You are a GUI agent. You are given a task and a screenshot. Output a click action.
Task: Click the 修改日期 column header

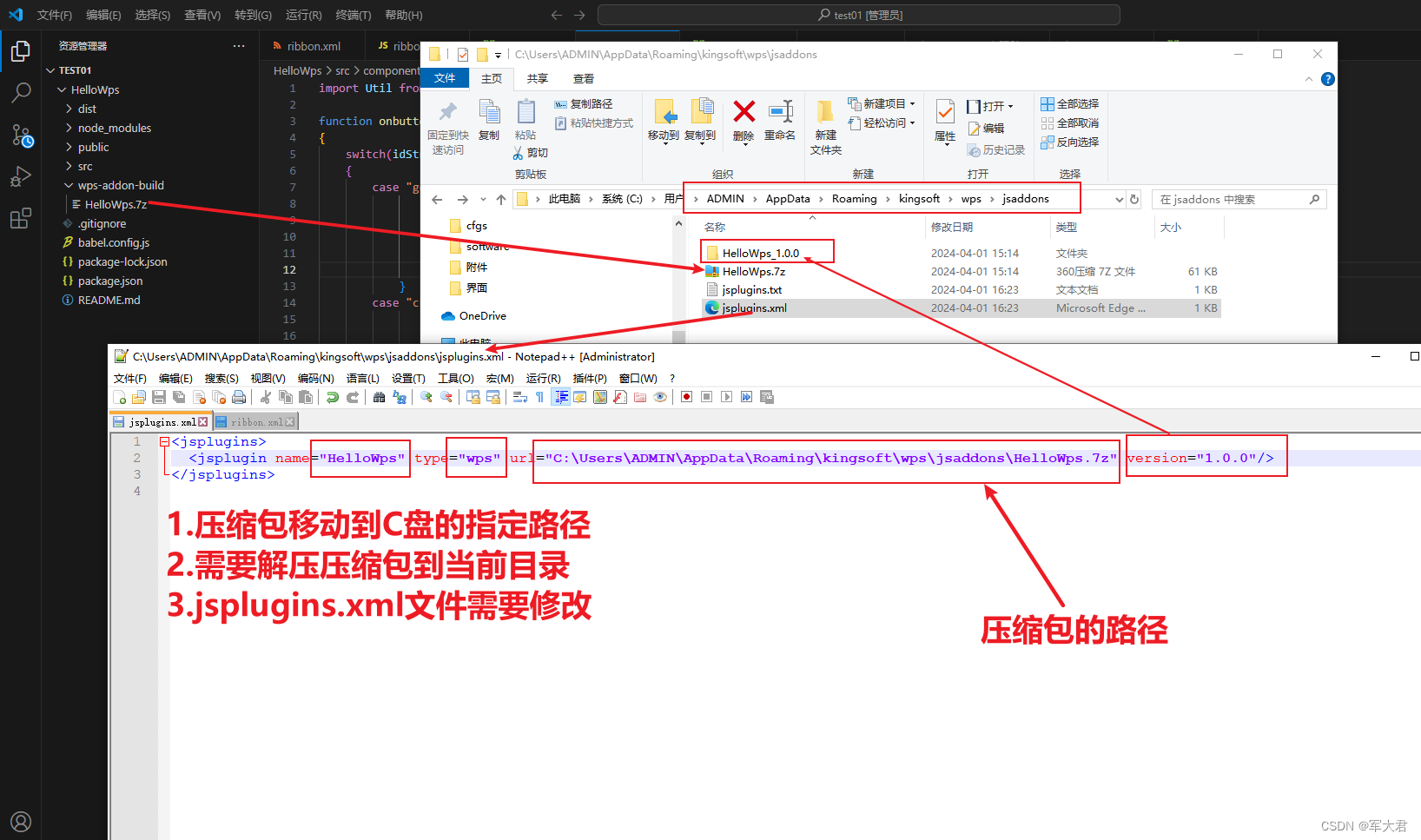pos(952,227)
